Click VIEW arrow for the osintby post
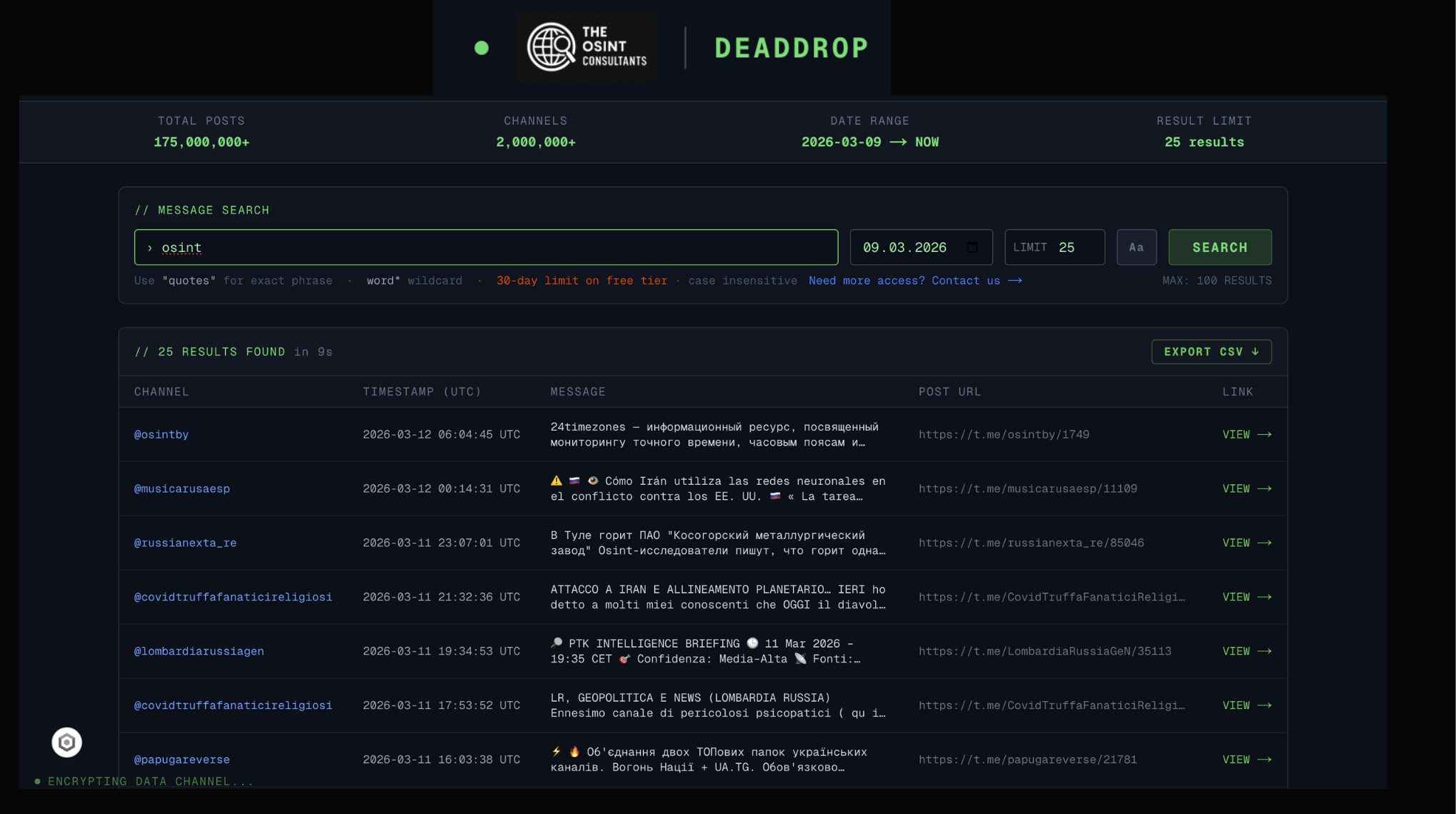This screenshot has height=814, width=1456. [1247, 434]
